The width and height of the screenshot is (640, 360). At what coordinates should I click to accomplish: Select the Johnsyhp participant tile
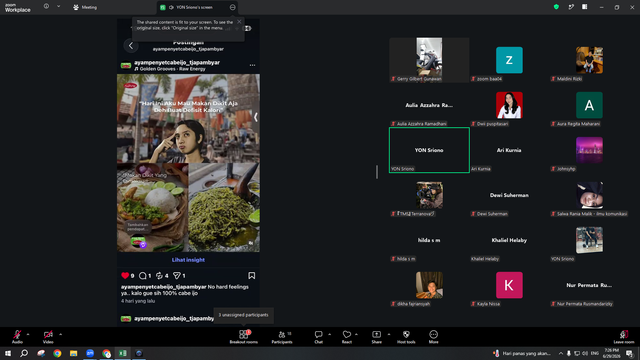coord(589,150)
